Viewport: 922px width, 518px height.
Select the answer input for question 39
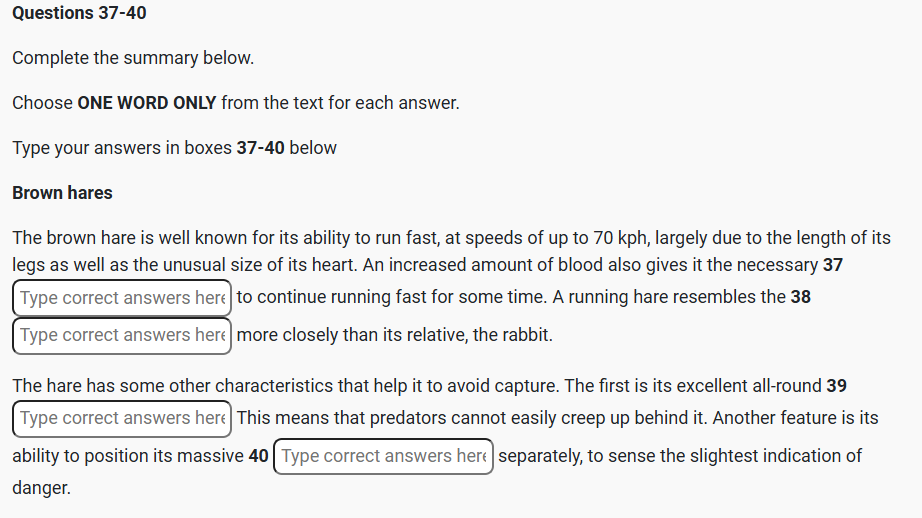[x=122, y=418]
